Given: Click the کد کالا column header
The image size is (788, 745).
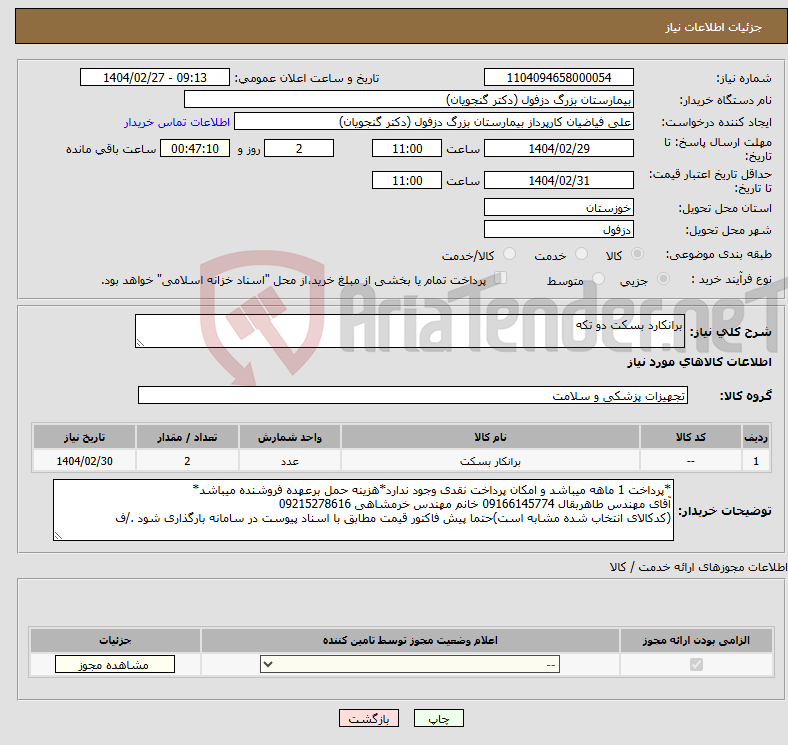Looking at the screenshot, I should click(x=691, y=437).
